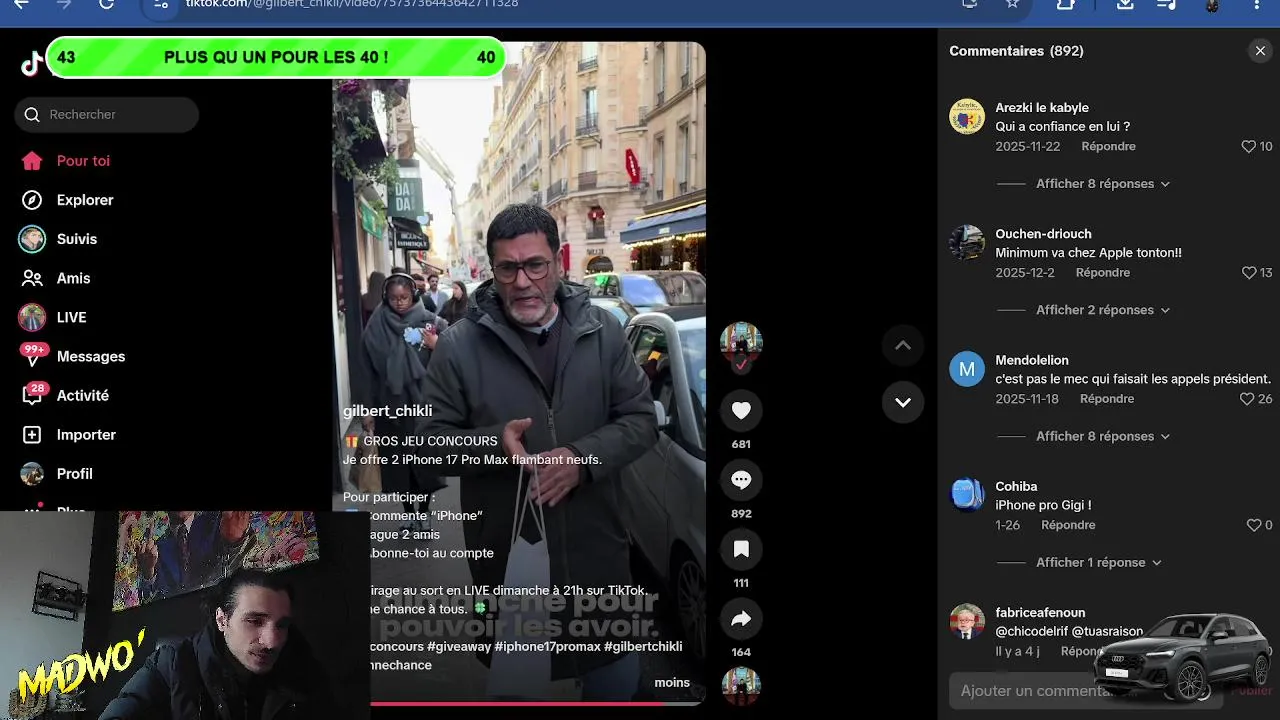
Task: Go to the previous video with the up arrow
Action: 903,345
